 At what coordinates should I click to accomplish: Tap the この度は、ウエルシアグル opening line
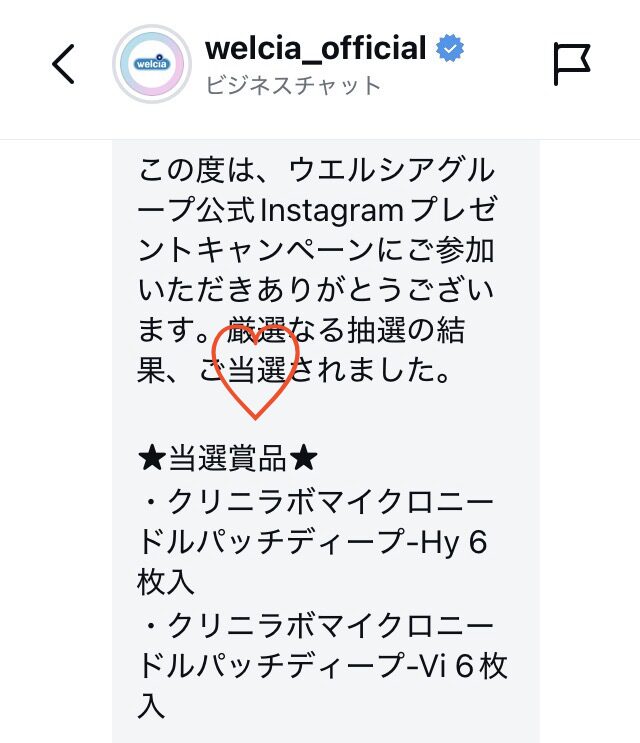[x=316, y=170]
